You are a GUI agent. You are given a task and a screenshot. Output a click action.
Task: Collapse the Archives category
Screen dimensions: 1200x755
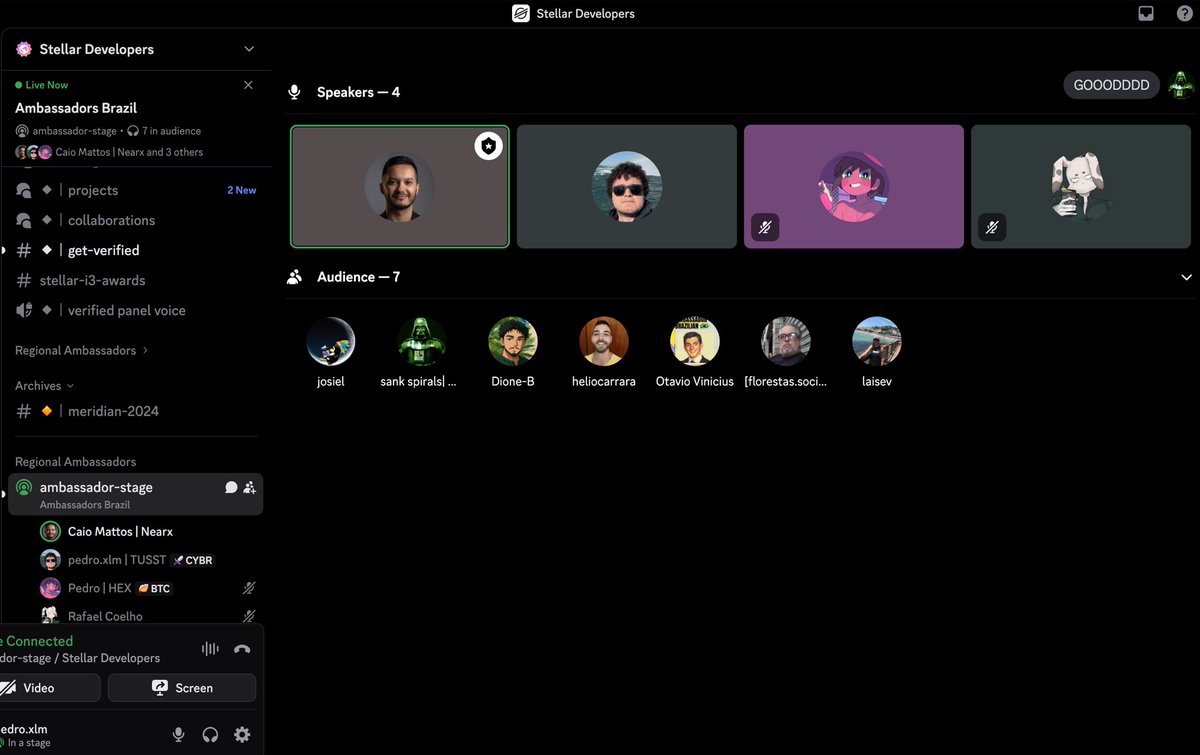44,386
